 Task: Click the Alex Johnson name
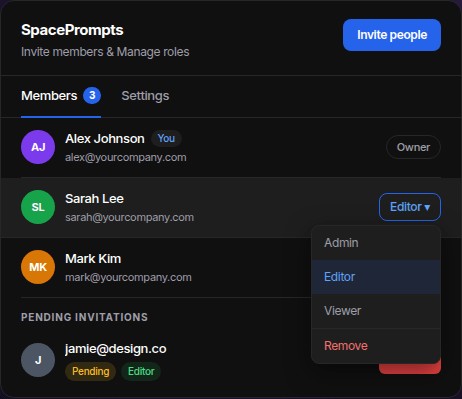tap(105, 139)
